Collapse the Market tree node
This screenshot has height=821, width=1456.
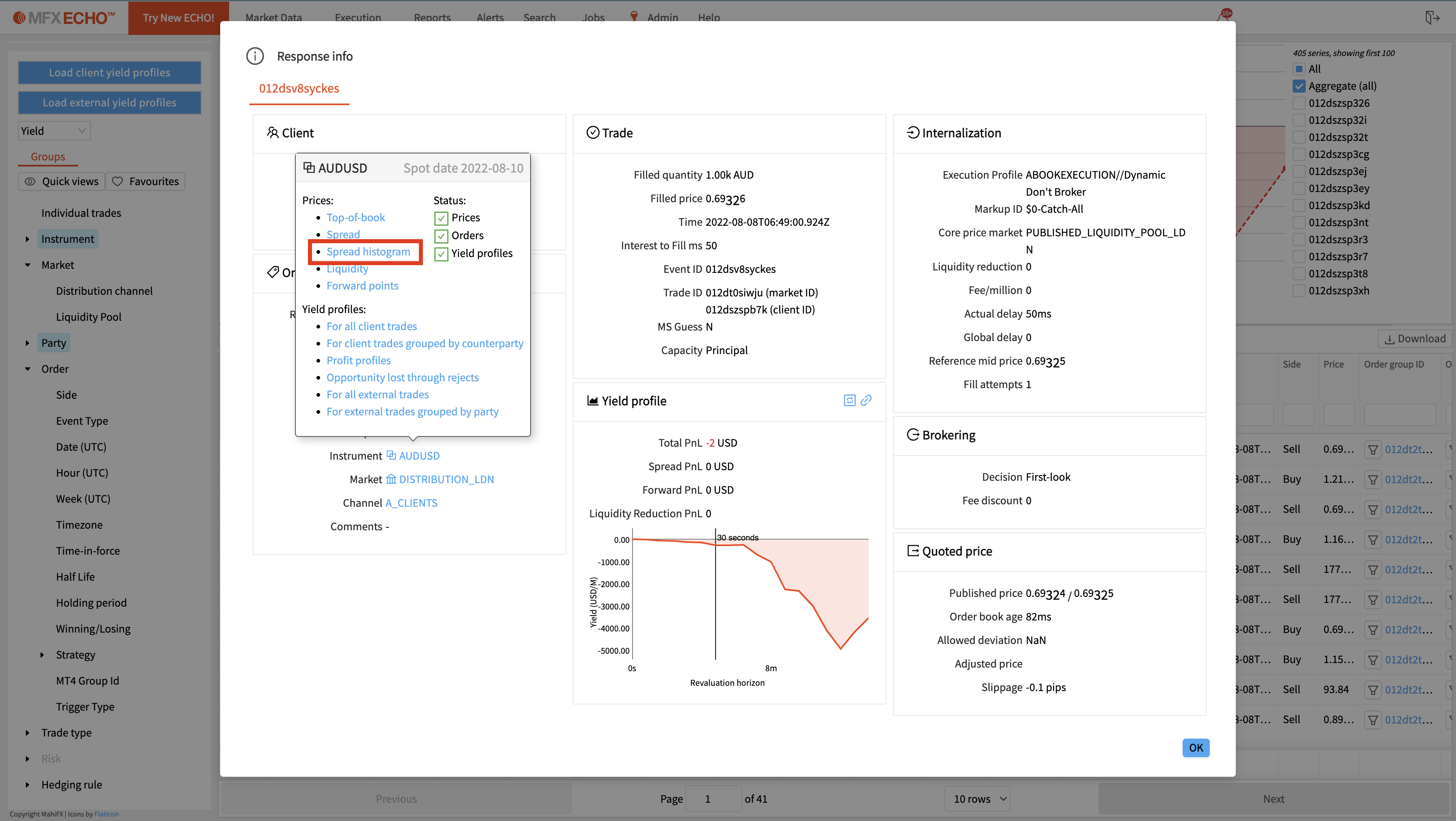point(27,265)
